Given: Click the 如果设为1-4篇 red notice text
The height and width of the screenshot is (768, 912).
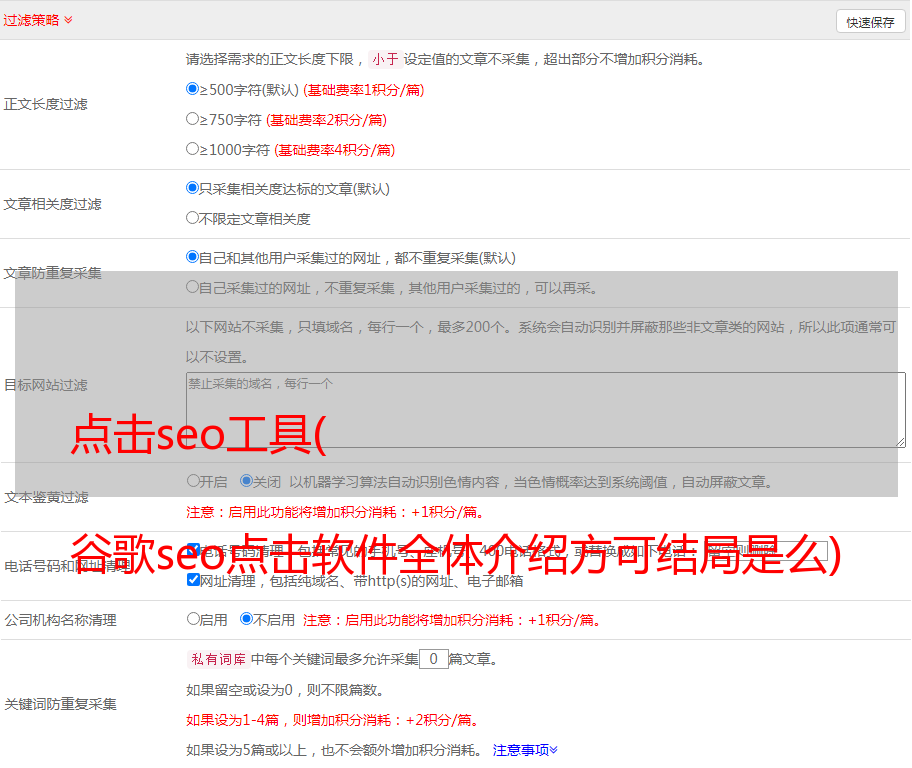Looking at the screenshot, I should click(x=334, y=720).
